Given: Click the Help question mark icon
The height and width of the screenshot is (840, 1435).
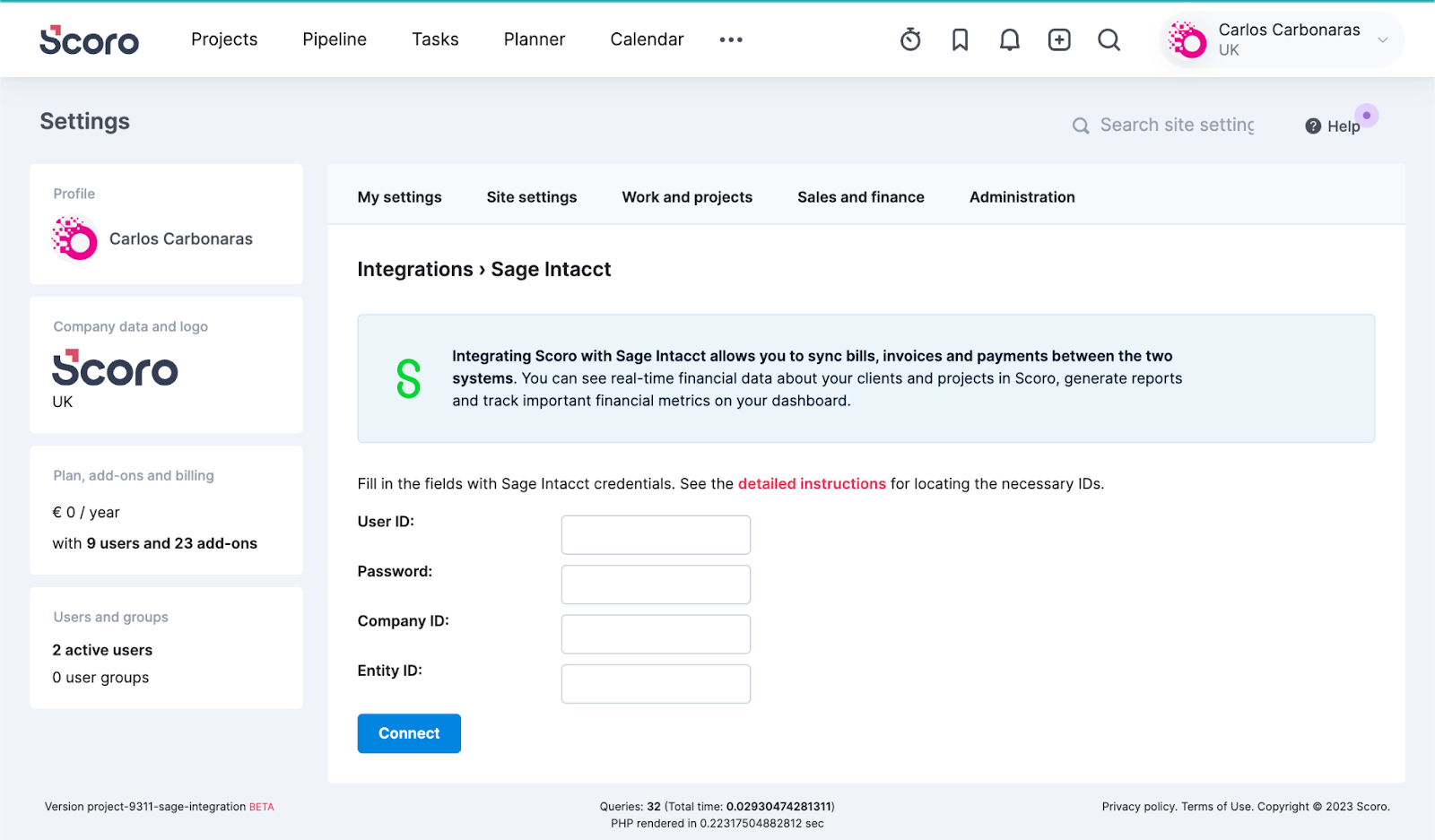Looking at the screenshot, I should (1313, 126).
